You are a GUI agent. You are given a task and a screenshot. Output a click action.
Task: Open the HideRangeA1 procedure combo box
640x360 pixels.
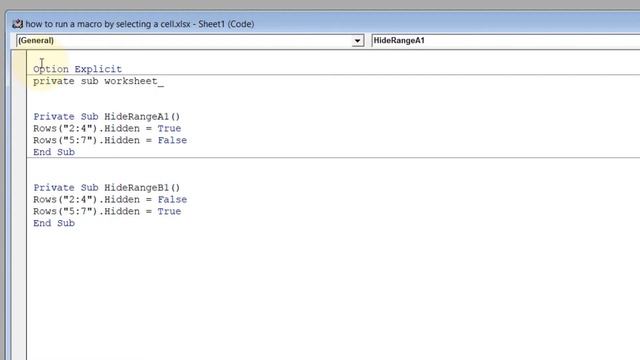coord(505,40)
